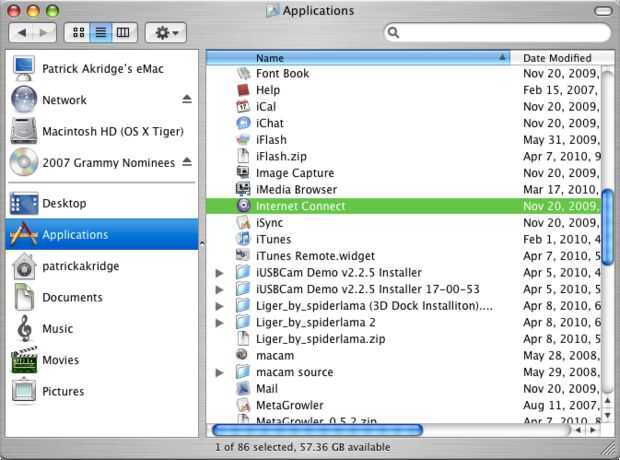This screenshot has height=460, width=620.
Task: Select the Mail application icon
Action: point(244,389)
